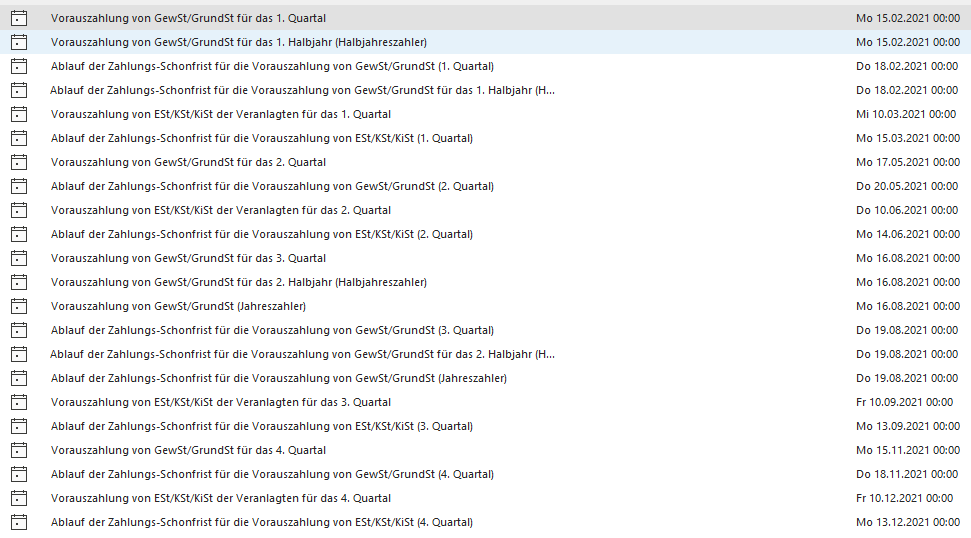
Task: Select calendar icon for GewSt/GrundSt 2. Quartal Vorauszahlung
Action: 18,162
